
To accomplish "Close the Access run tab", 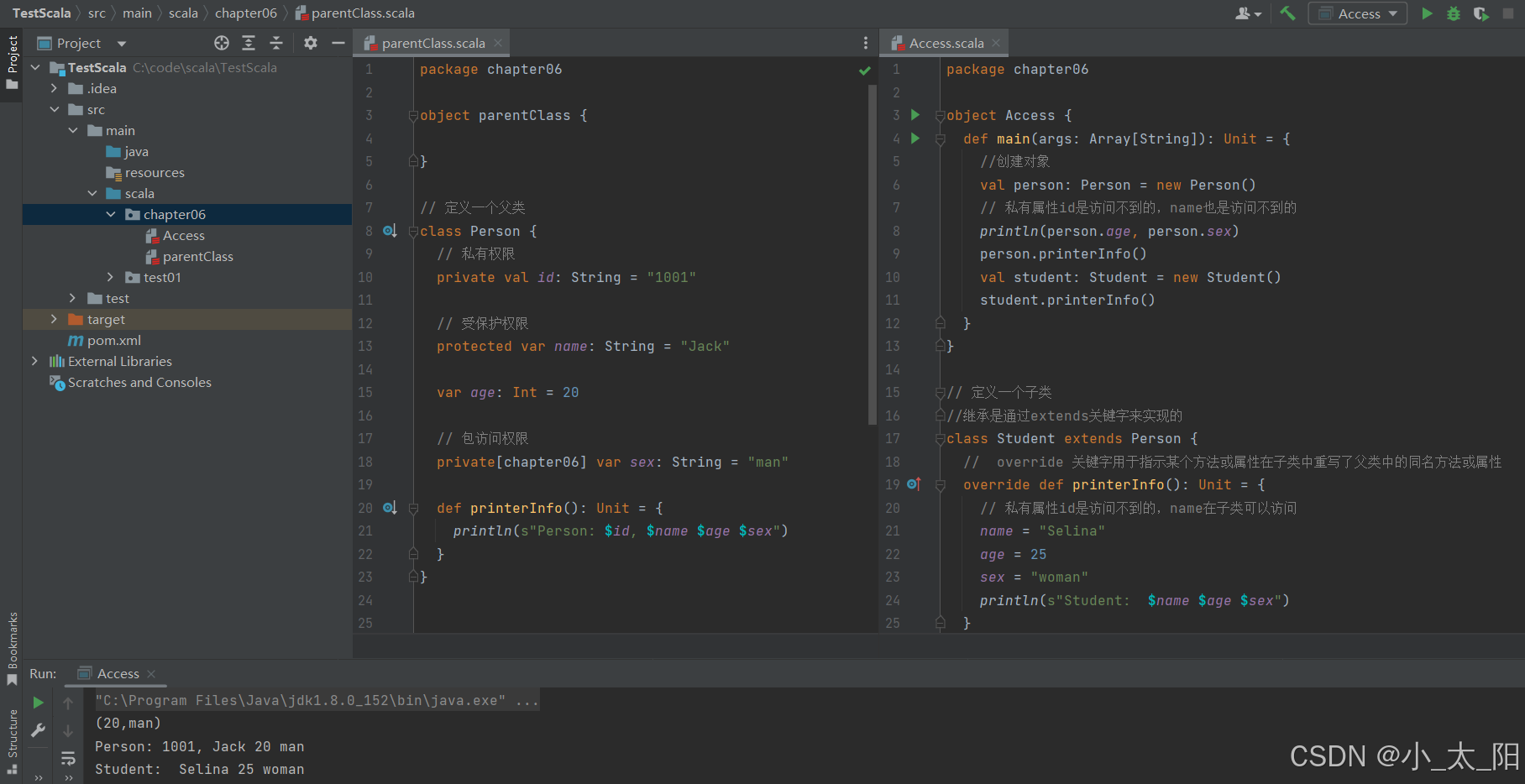I will [151, 674].
